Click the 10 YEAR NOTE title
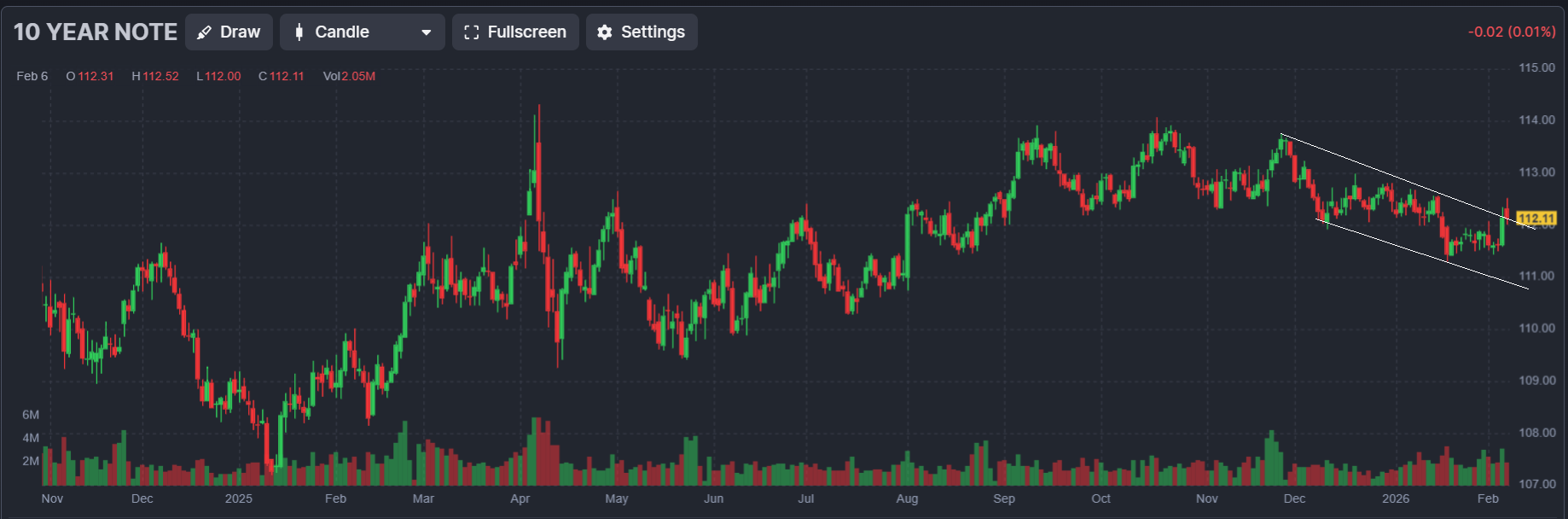The image size is (1568, 519). click(96, 32)
